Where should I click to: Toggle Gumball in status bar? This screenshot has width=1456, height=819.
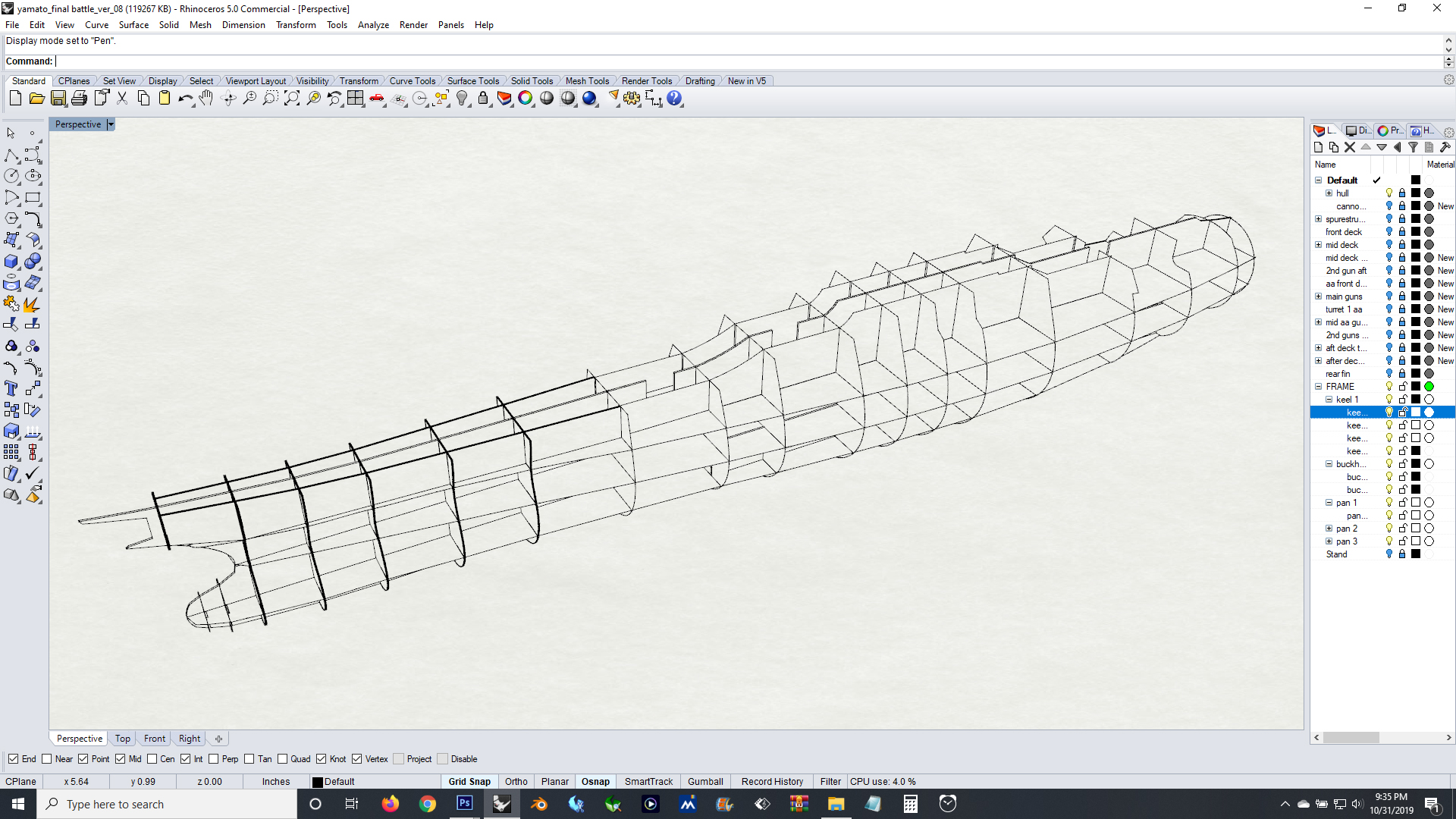[705, 782]
